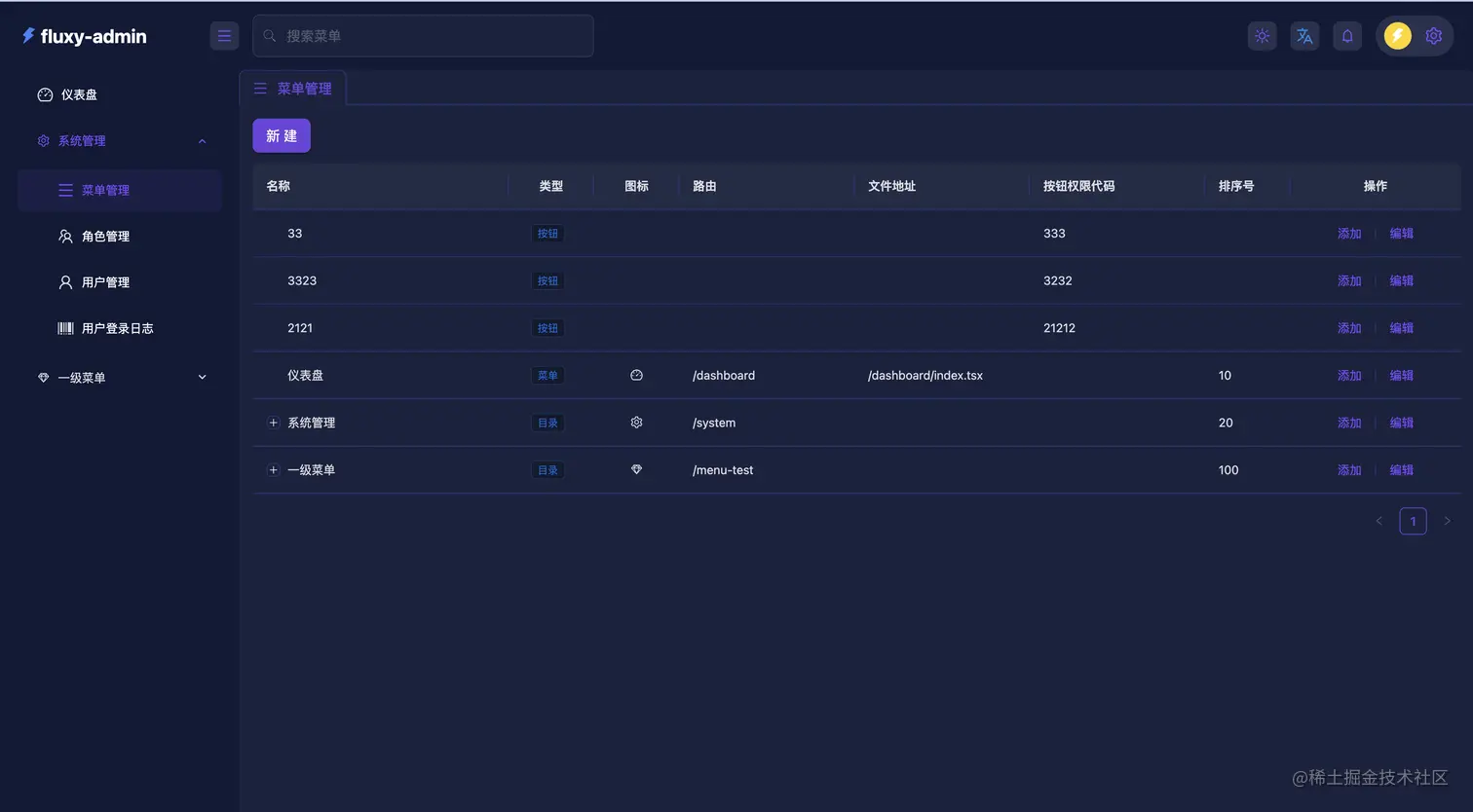Click 编辑 in the /dashboard row
This screenshot has height=812, width=1473.
1401,375
